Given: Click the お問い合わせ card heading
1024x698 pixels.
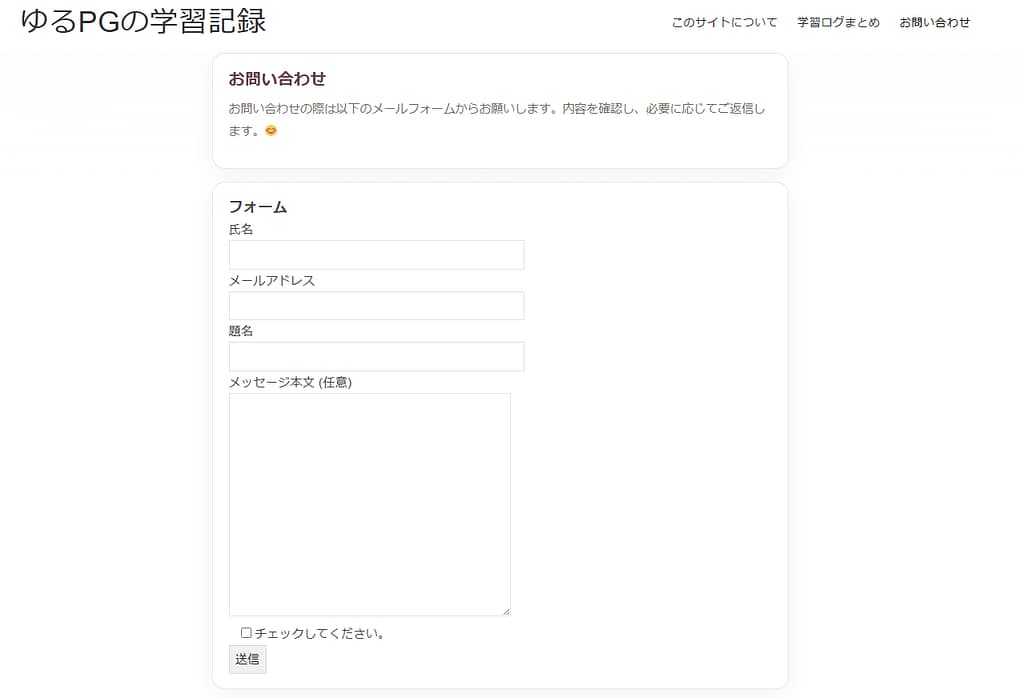Looking at the screenshot, I should coord(277,79).
